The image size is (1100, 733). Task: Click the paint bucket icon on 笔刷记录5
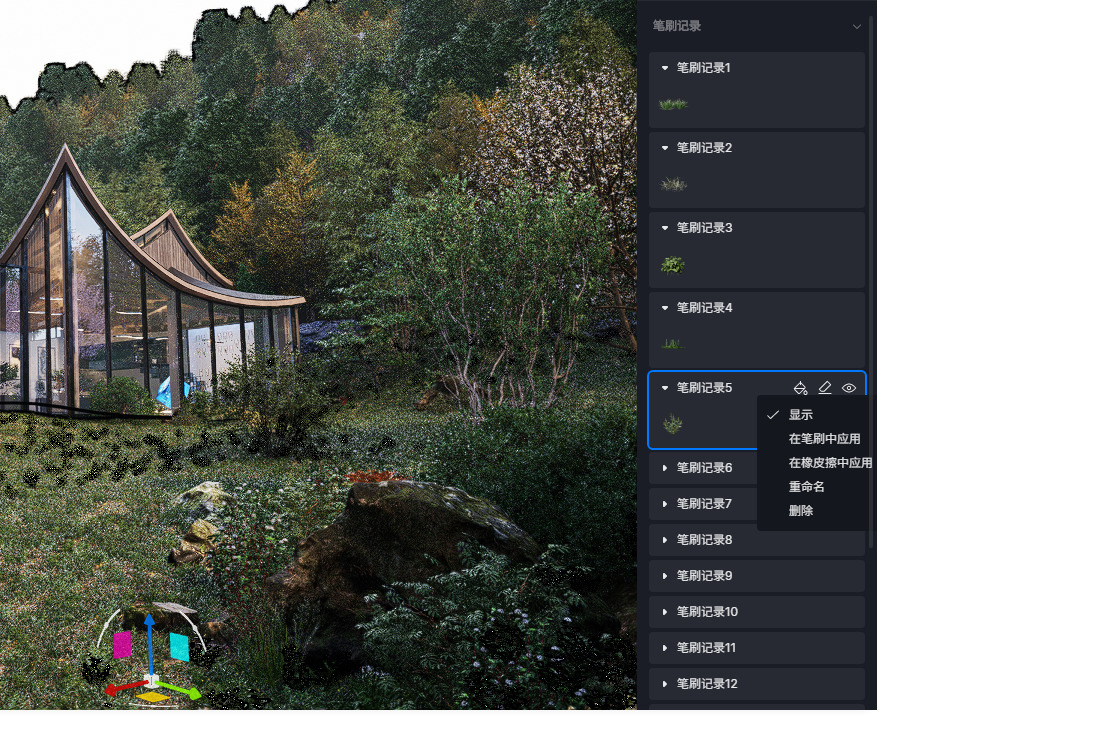click(x=800, y=388)
